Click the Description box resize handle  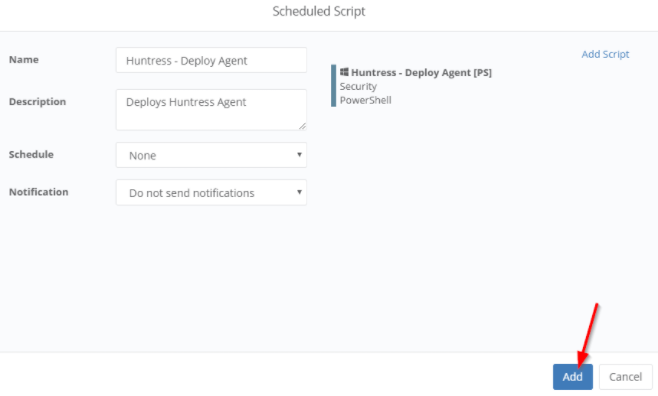302,125
